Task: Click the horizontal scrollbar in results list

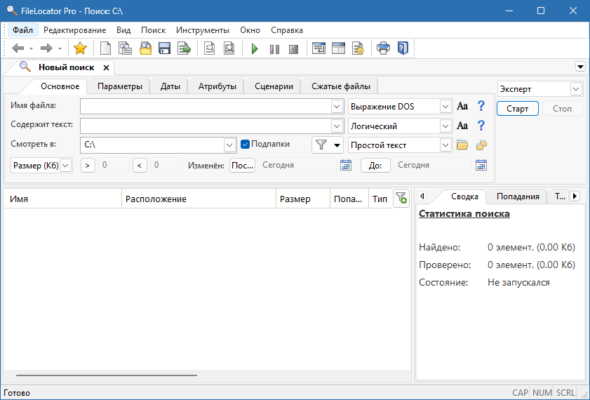Action: (106, 375)
